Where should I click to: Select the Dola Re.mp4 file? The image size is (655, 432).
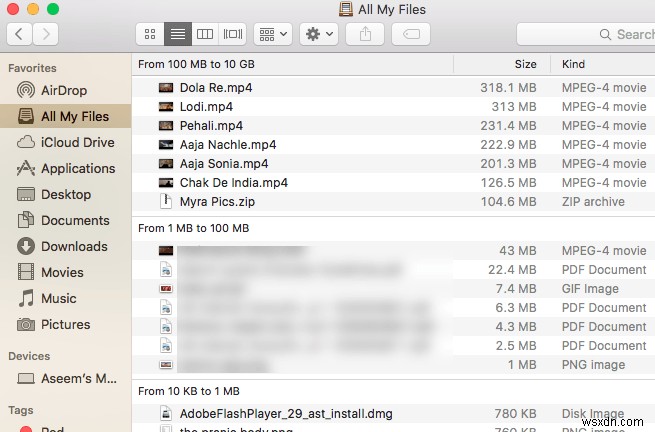pos(216,88)
